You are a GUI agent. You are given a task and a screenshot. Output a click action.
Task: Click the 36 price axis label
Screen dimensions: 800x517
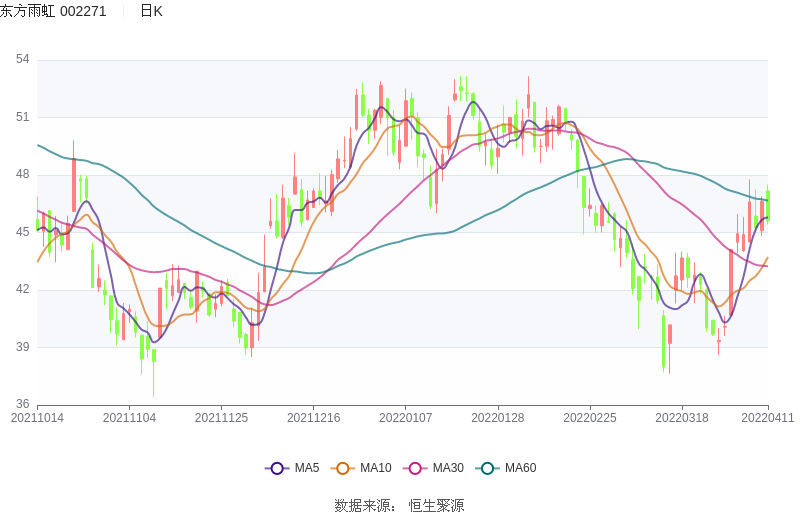tap(22, 405)
